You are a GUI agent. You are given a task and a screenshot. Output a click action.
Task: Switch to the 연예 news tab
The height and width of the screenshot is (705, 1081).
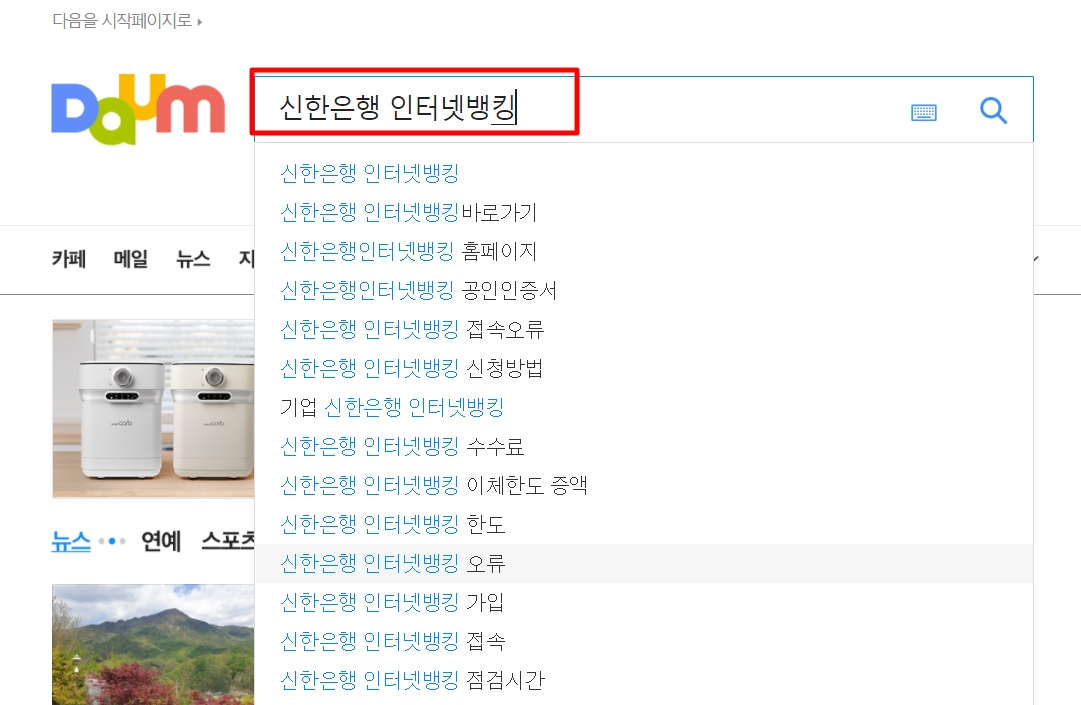click(161, 541)
